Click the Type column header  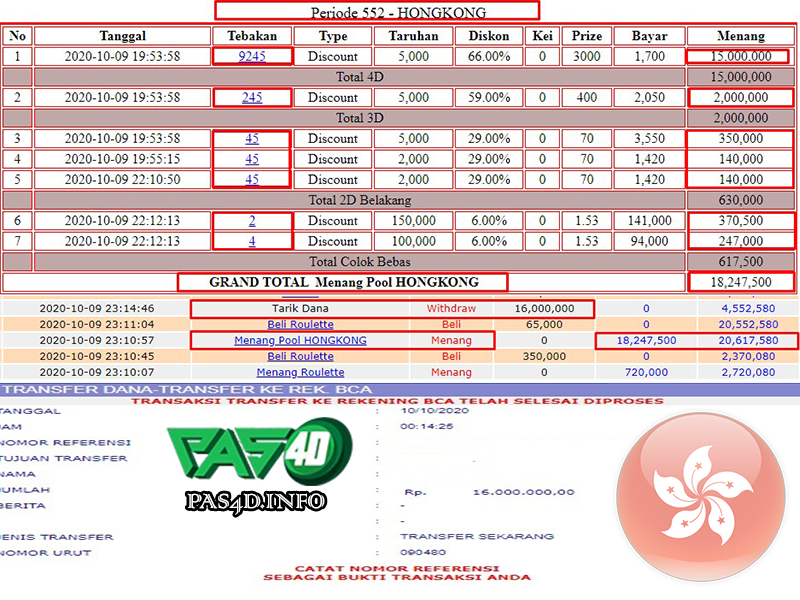pyautogui.click(x=333, y=36)
